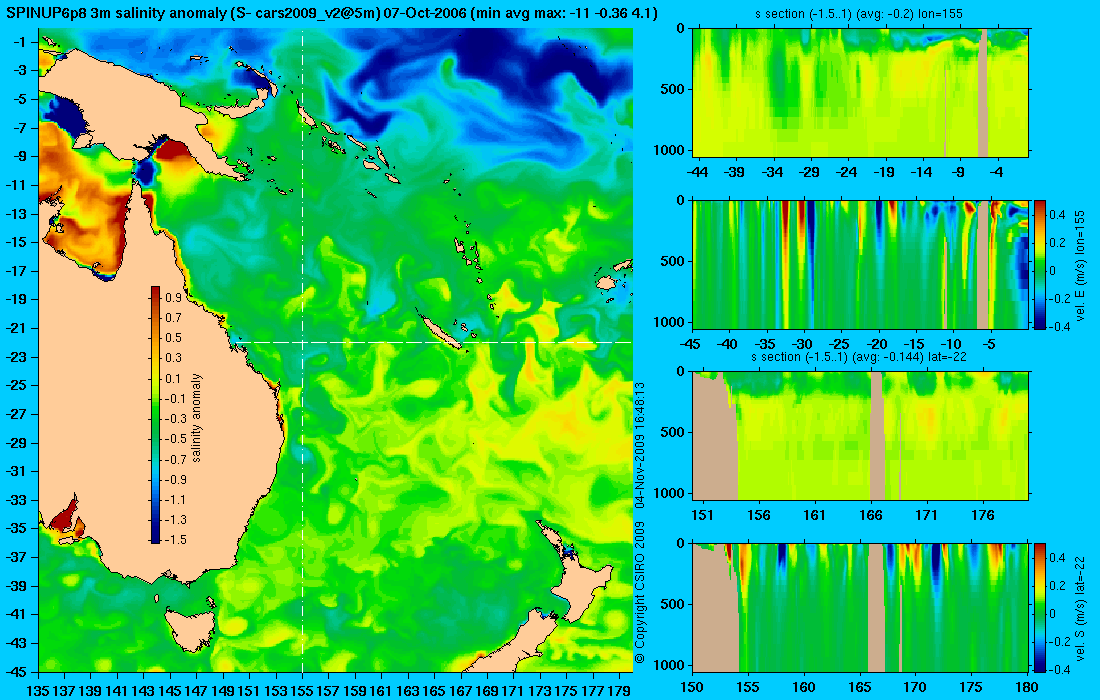Click the -45 latitude label on map axis

(x=17, y=671)
